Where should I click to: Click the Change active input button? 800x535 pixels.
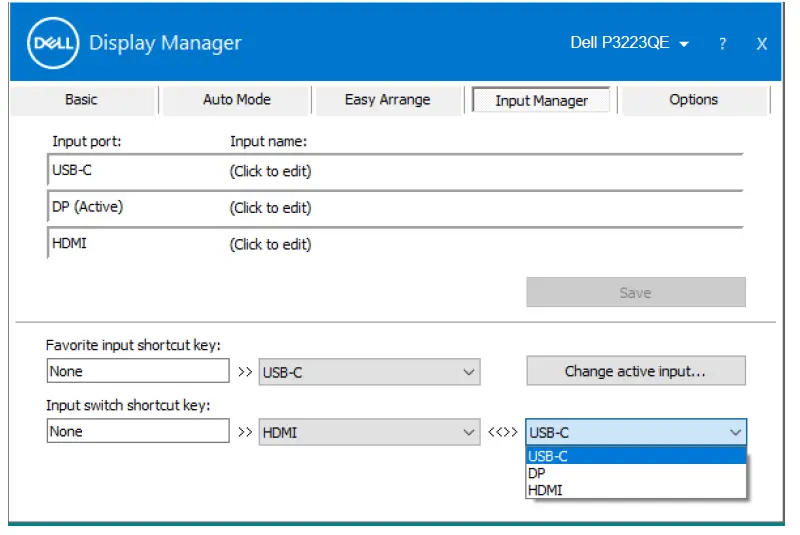pos(636,371)
